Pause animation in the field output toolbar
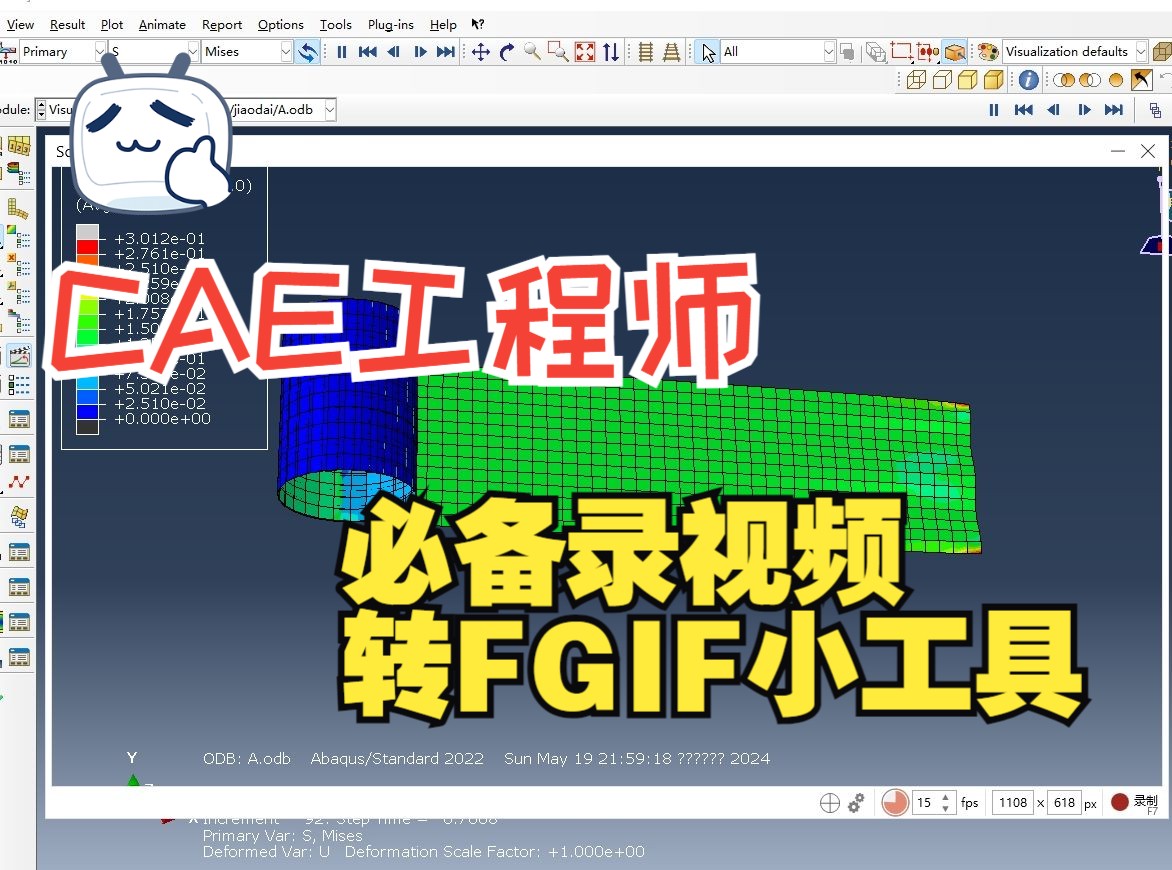The height and width of the screenshot is (870, 1172). (342, 52)
